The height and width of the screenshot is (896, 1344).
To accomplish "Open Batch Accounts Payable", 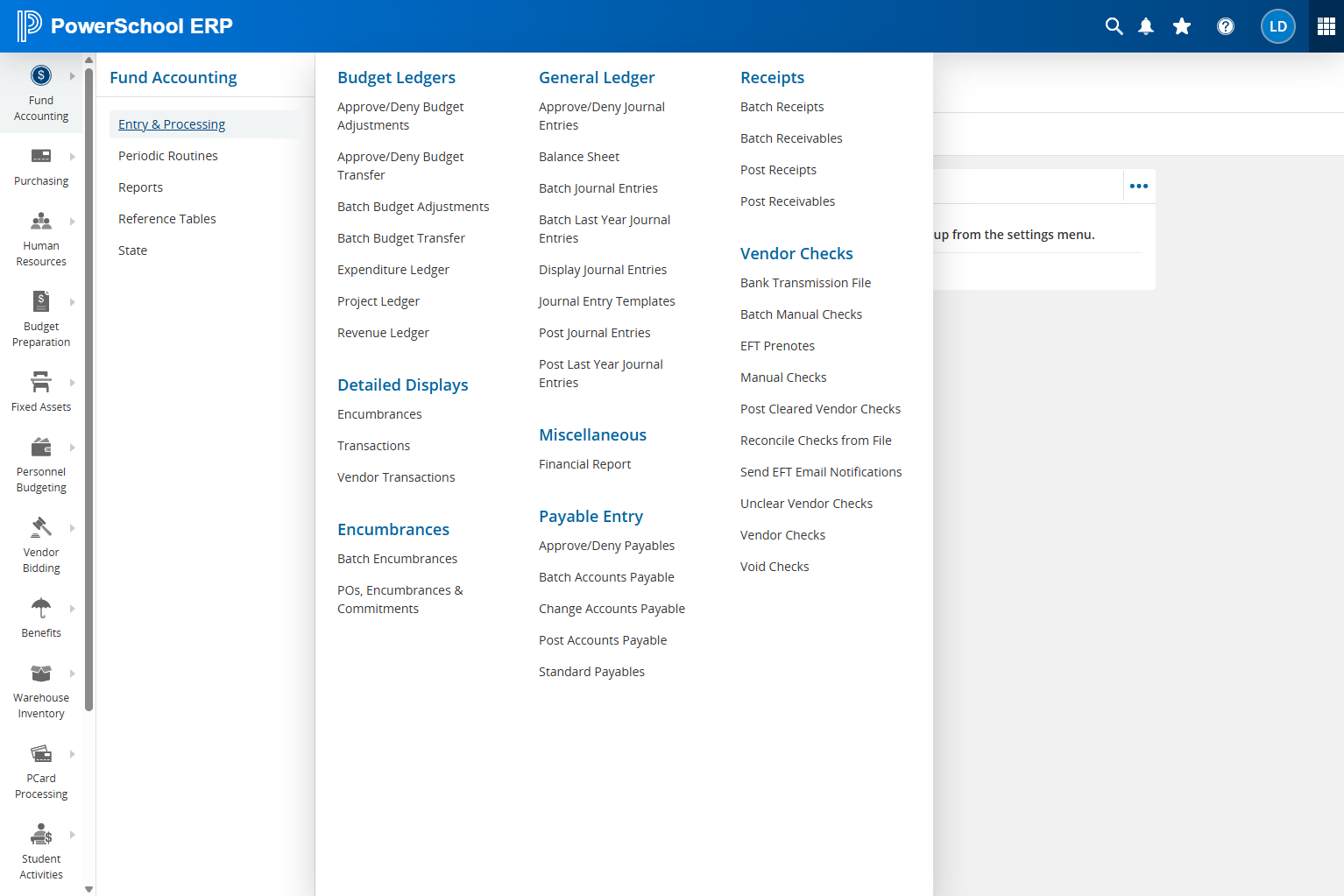I will point(606,577).
